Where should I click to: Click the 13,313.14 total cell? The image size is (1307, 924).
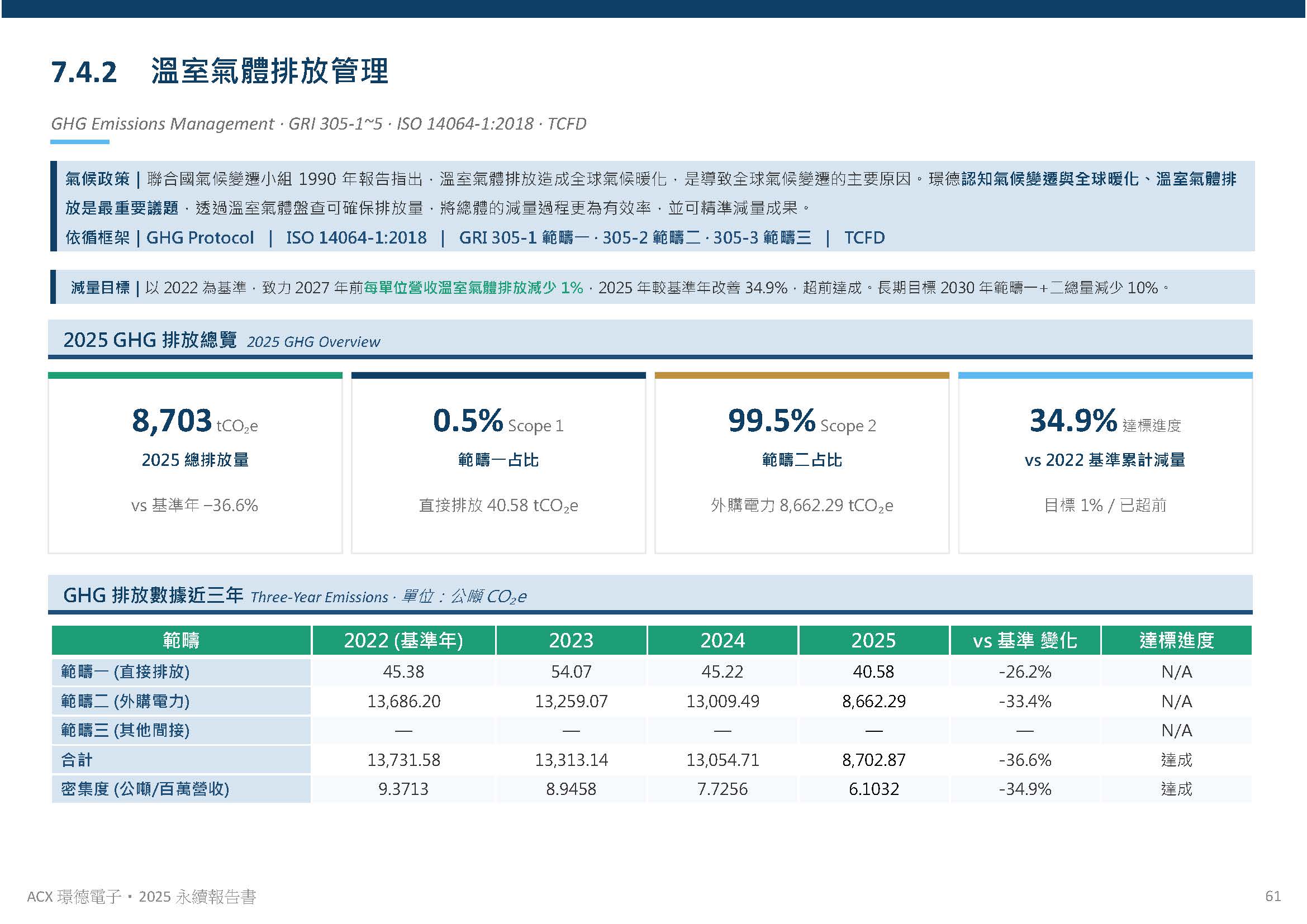[571, 760]
